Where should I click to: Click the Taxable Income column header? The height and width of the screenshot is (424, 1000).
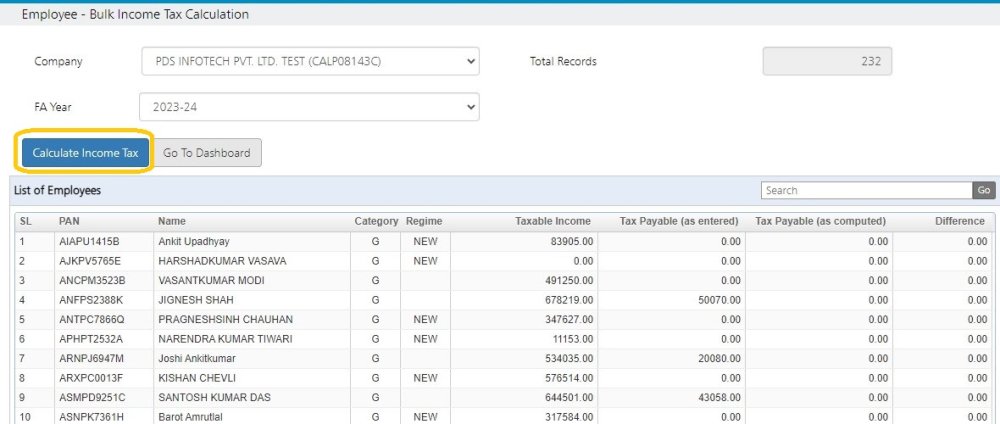(553, 221)
